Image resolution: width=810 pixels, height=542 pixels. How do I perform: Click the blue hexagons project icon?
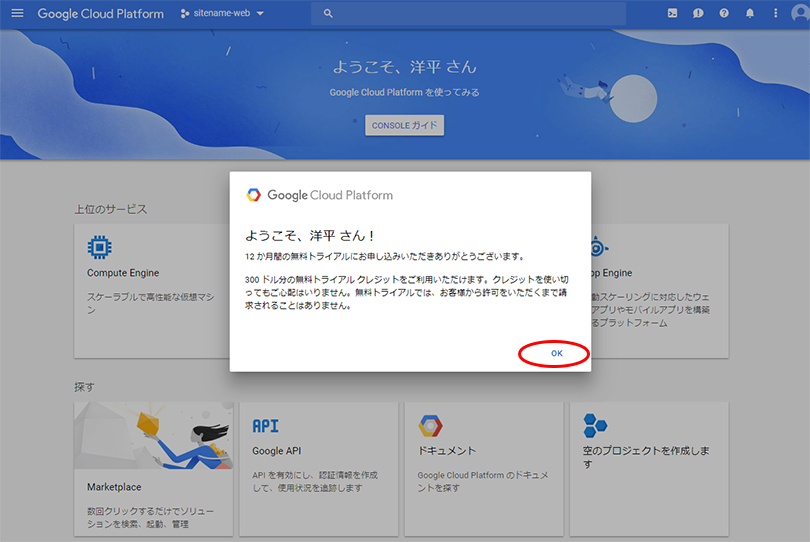pyautogui.click(x=595, y=426)
